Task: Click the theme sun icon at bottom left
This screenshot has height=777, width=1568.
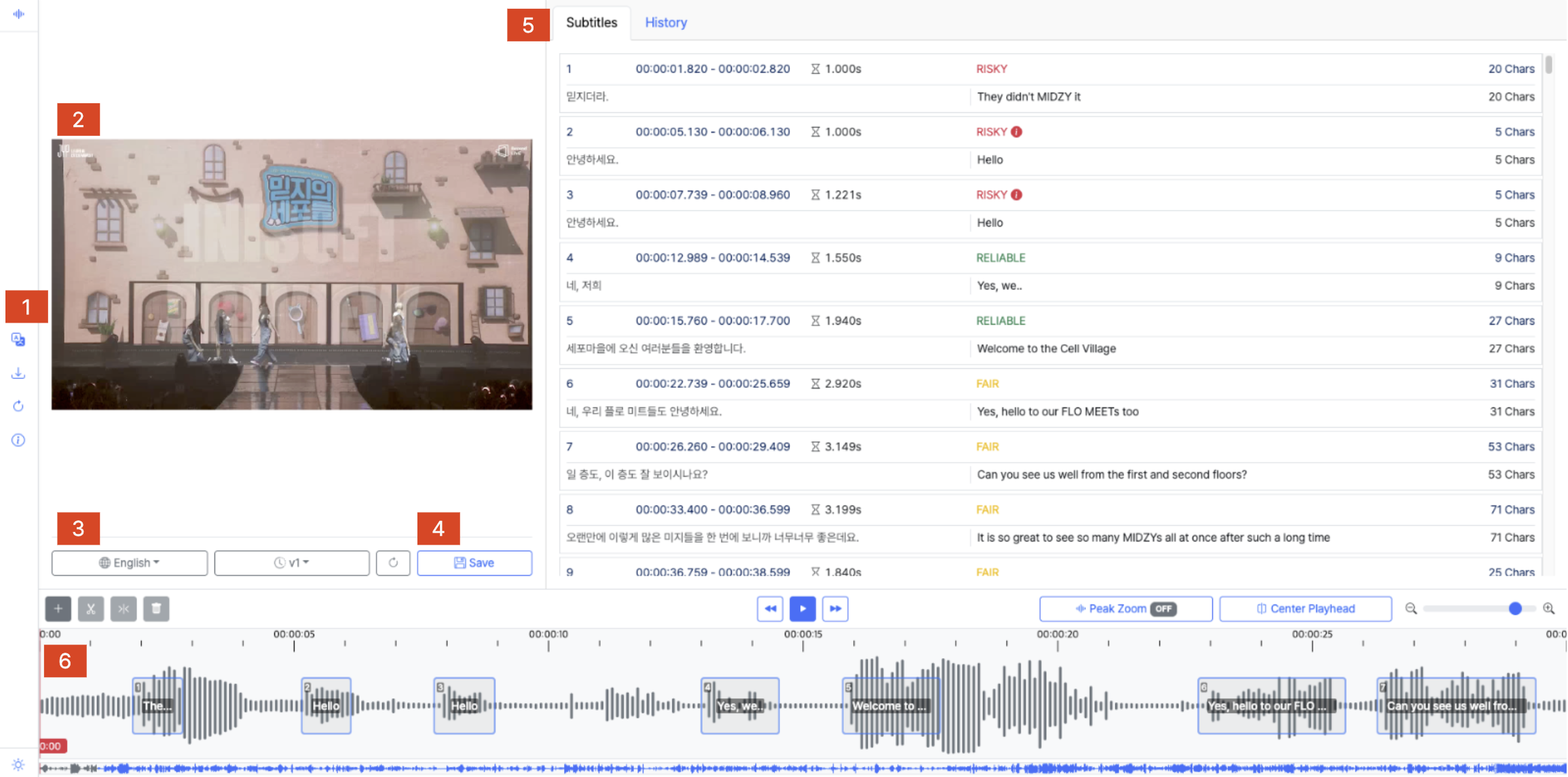Action: click(18, 765)
